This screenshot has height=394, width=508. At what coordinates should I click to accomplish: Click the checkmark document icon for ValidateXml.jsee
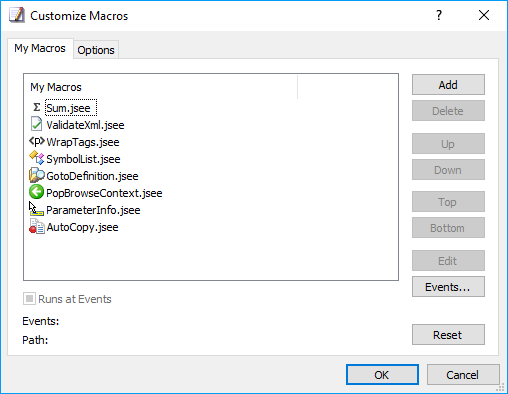[36, 124]
